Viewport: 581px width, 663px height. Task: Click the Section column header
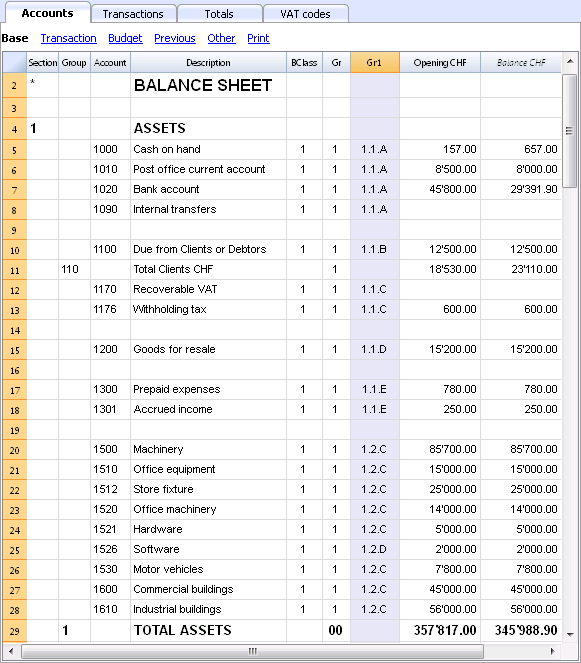[43, 63]
